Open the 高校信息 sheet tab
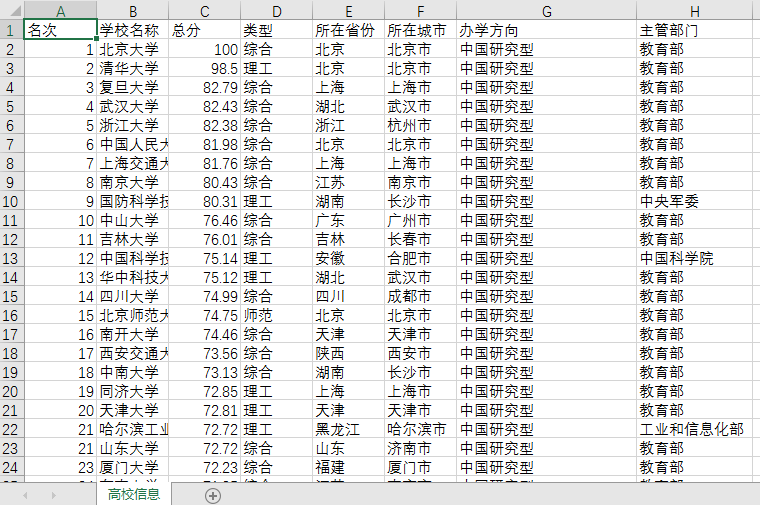 pos(134,494)
